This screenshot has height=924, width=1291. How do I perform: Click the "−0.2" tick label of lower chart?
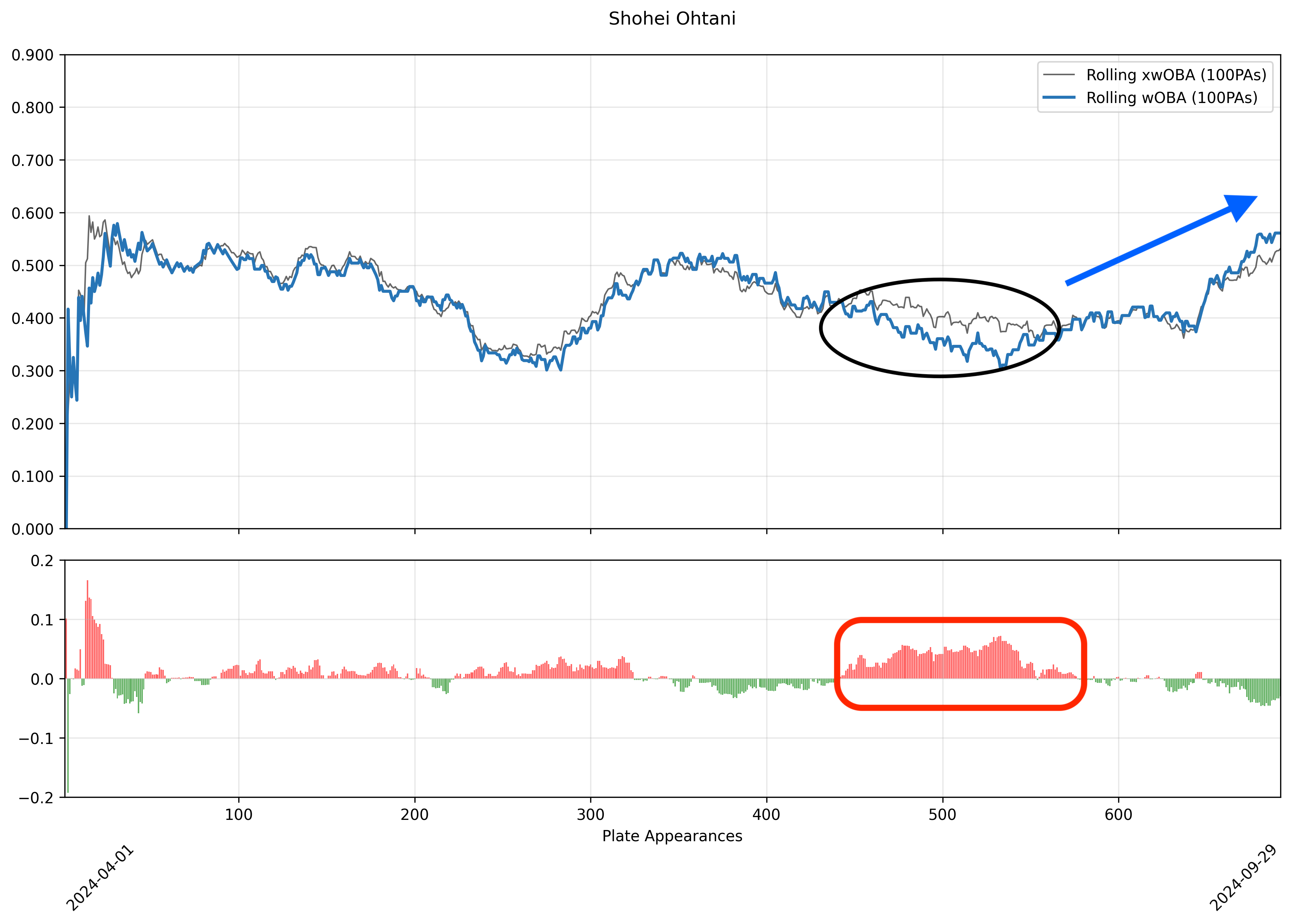click(x=37, y=798)
